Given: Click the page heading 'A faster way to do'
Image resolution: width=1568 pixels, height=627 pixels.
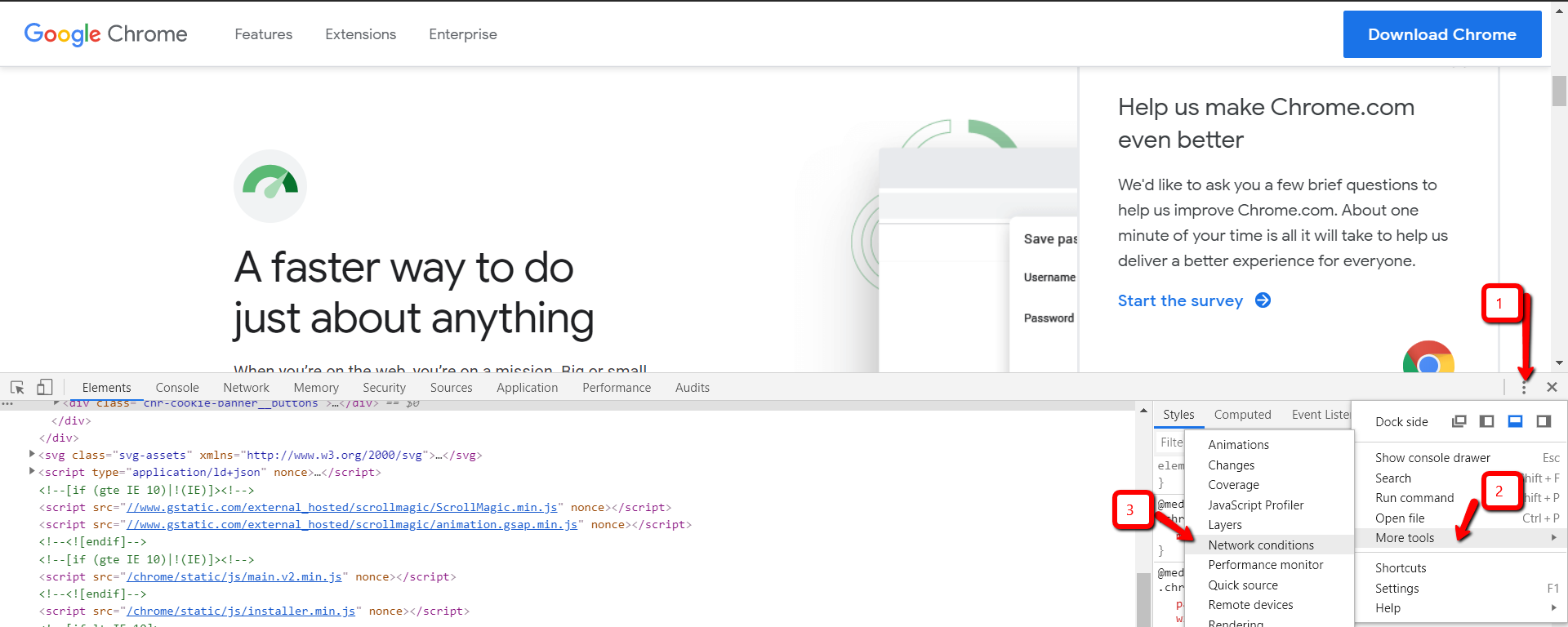Looking at the screenshot, I should coord(404,267).
